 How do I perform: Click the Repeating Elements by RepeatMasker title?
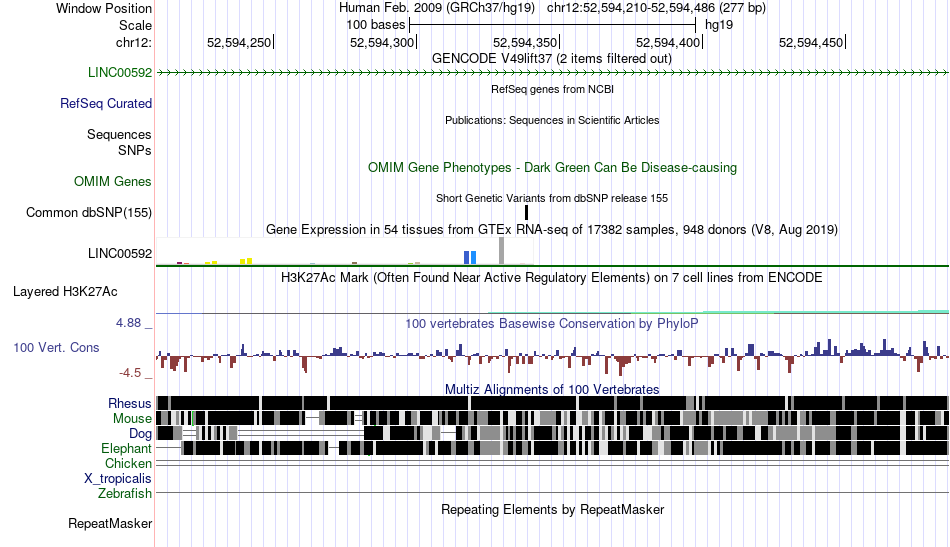click(552, 510)
